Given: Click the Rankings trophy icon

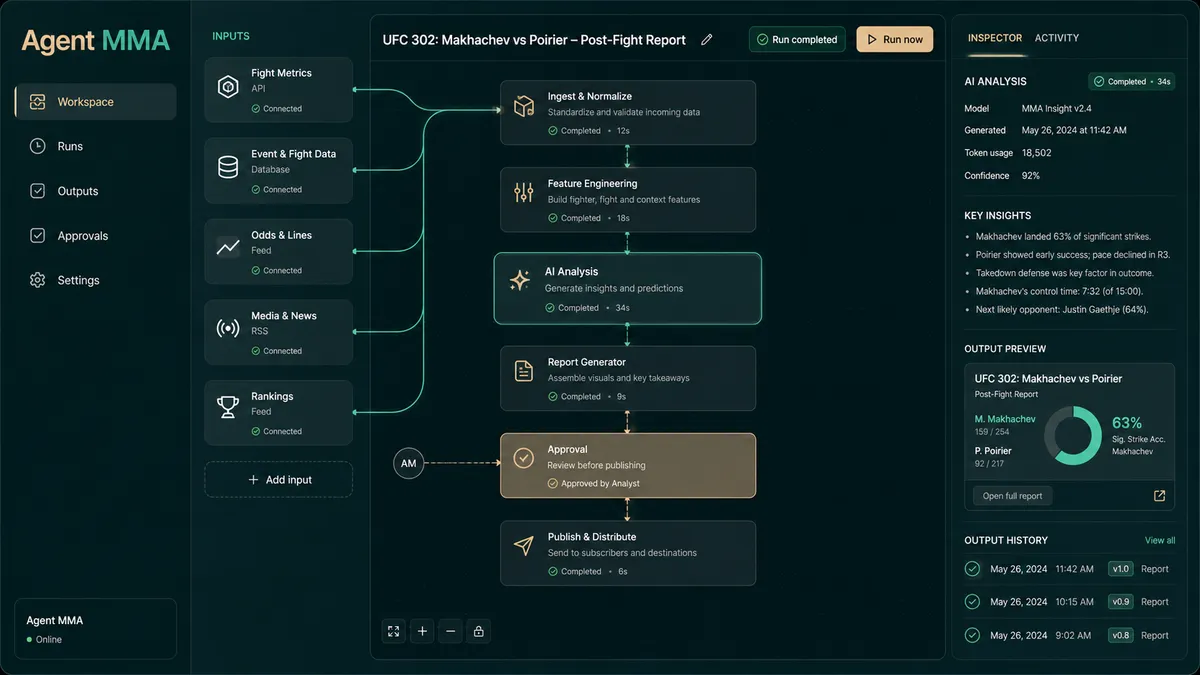Looking at the screenshot, I should tap(228, 408).
